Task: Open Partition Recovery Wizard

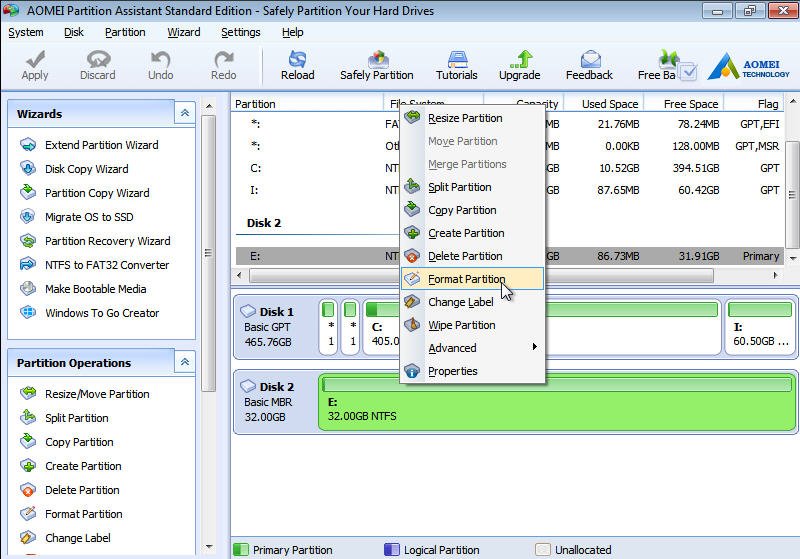Action: (108, 241)
